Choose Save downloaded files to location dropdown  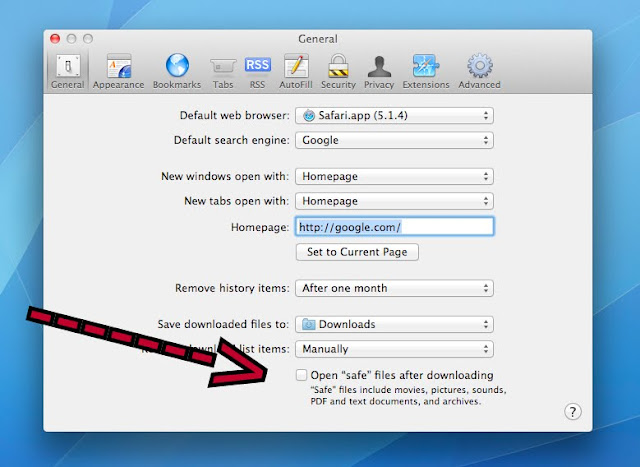coord(394,325)
